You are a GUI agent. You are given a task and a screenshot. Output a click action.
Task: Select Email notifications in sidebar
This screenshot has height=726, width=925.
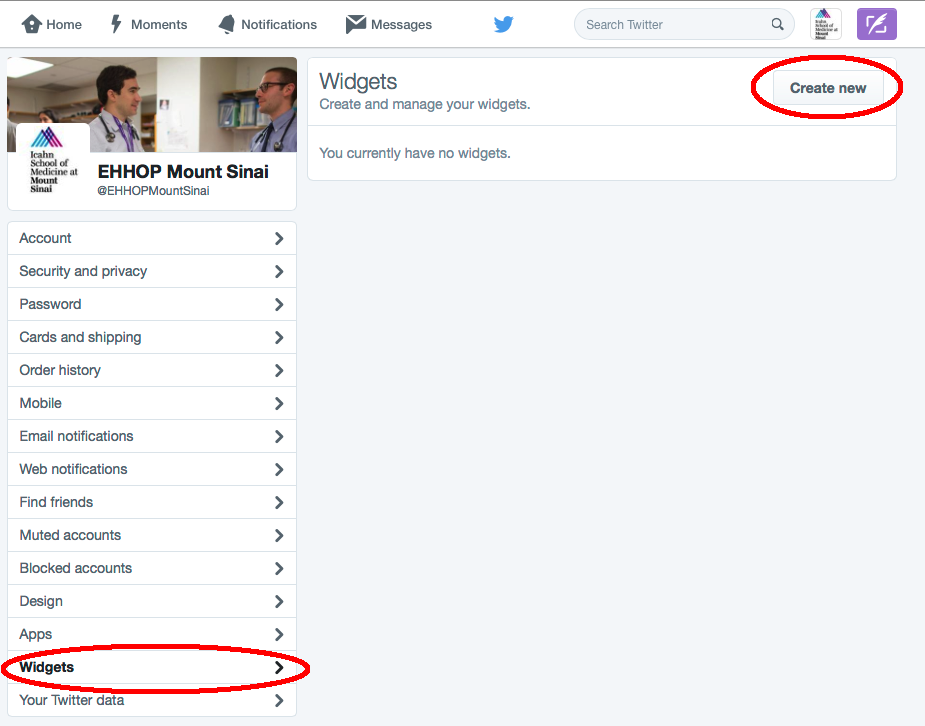click(x=76, y=436)
